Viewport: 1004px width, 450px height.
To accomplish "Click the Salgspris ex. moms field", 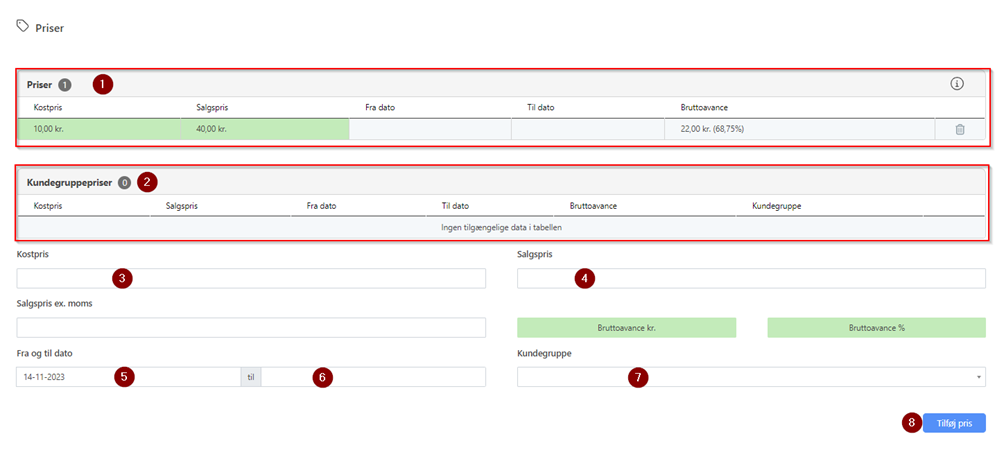I will point(250,328).
